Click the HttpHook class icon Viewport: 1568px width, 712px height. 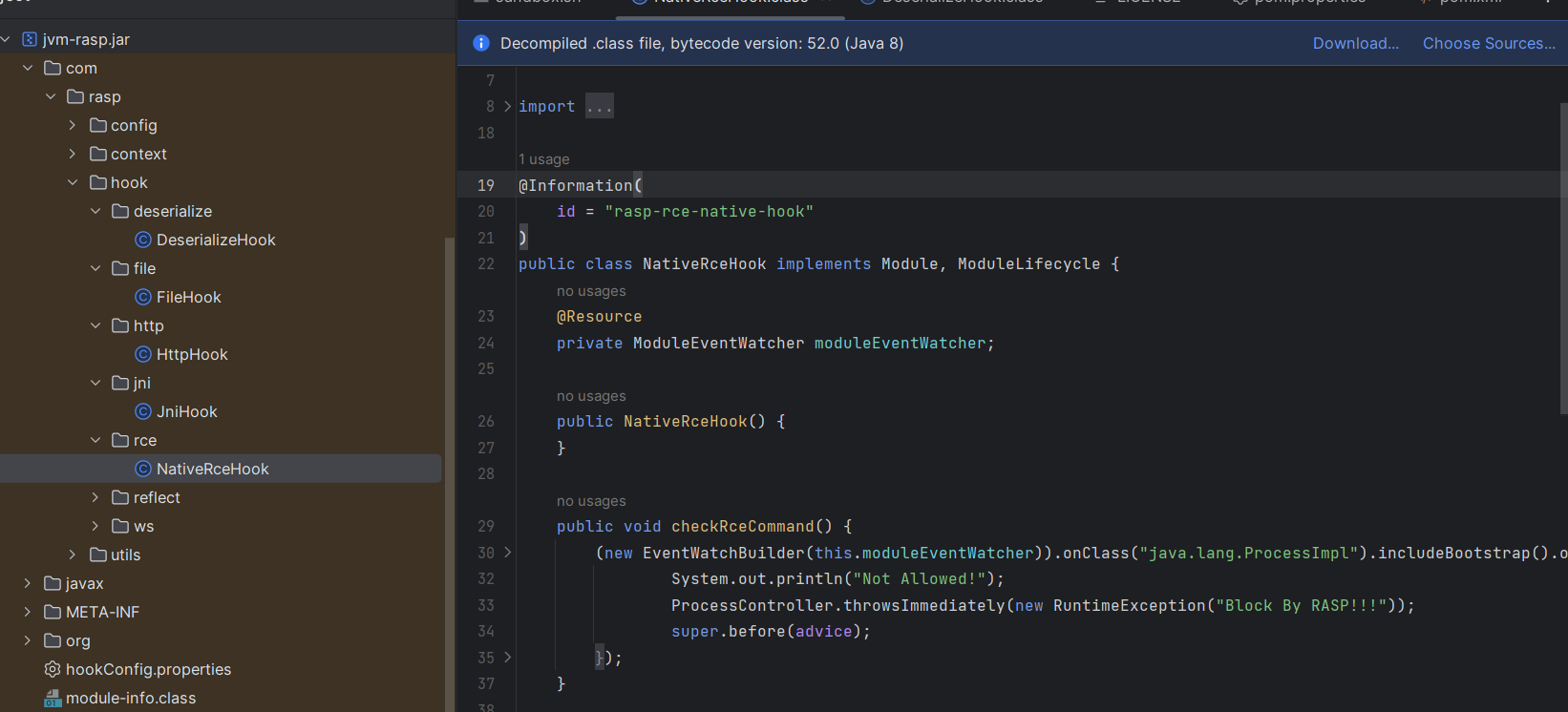tap(143, 354)
